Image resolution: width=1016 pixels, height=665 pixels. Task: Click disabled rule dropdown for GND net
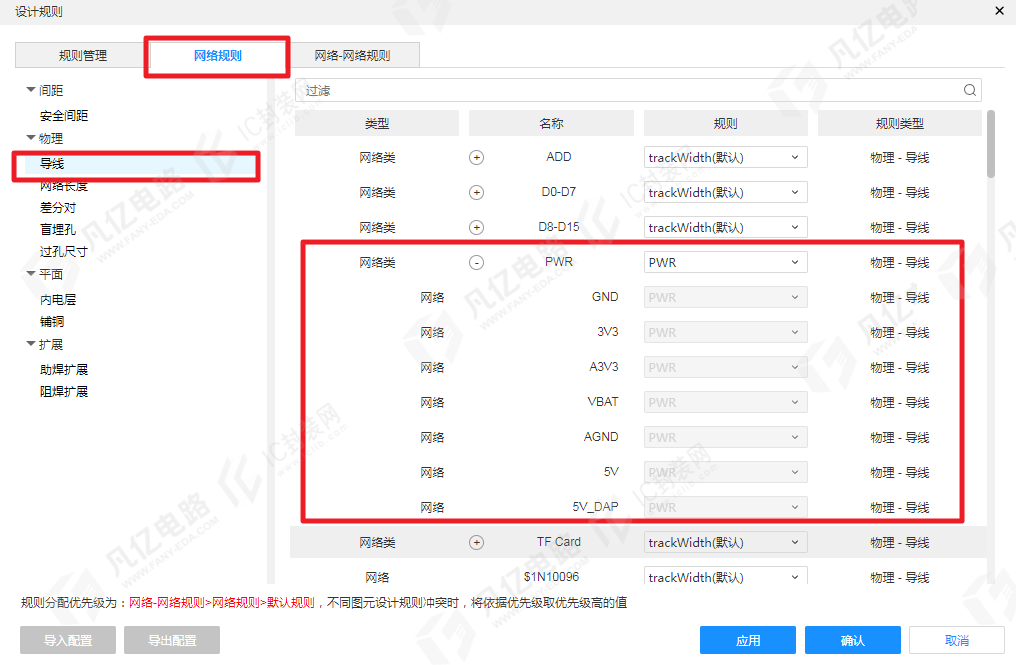[x=726, y=298]
